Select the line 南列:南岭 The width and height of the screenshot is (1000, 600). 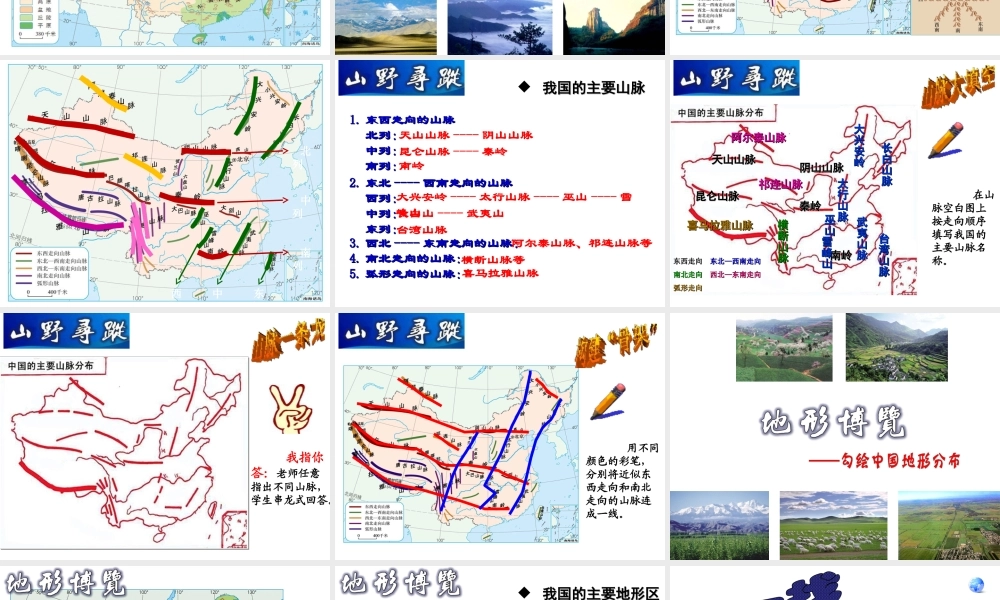(395, 166)
